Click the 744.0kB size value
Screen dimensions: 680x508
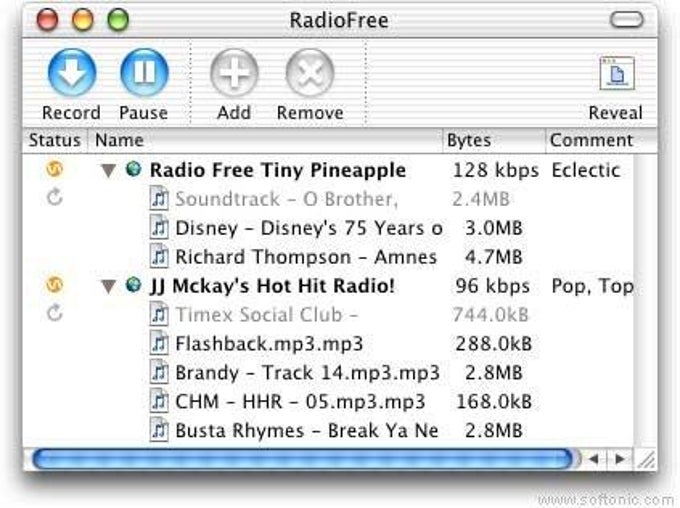tap(491, 315)
